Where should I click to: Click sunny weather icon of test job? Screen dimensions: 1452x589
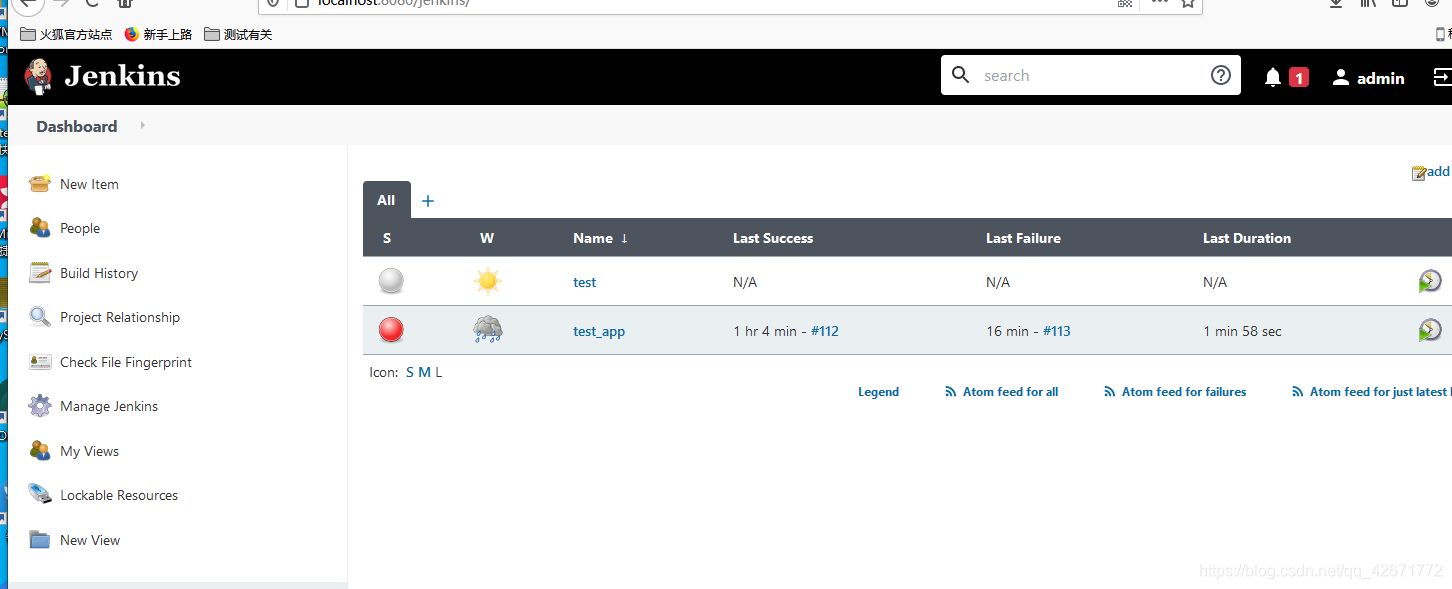point(488,282)
